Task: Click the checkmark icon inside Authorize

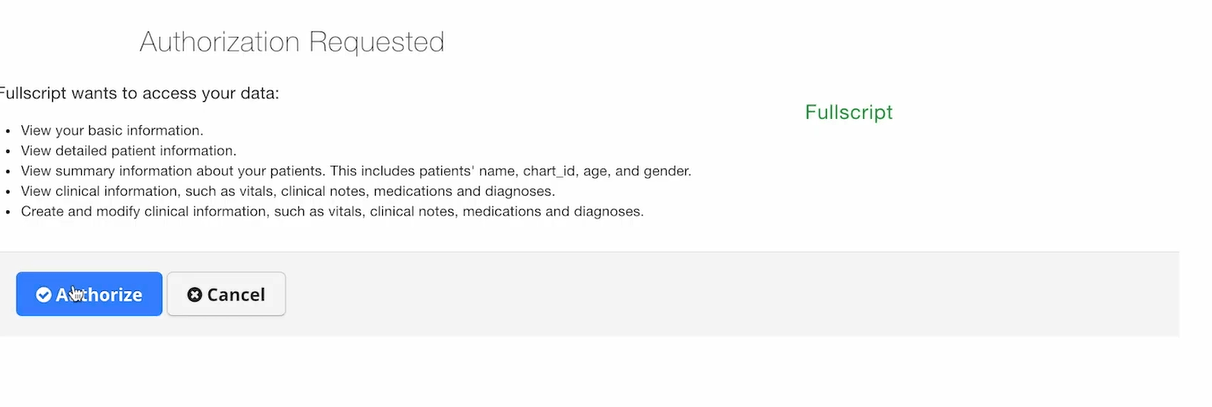Action: tap(44, 294)
